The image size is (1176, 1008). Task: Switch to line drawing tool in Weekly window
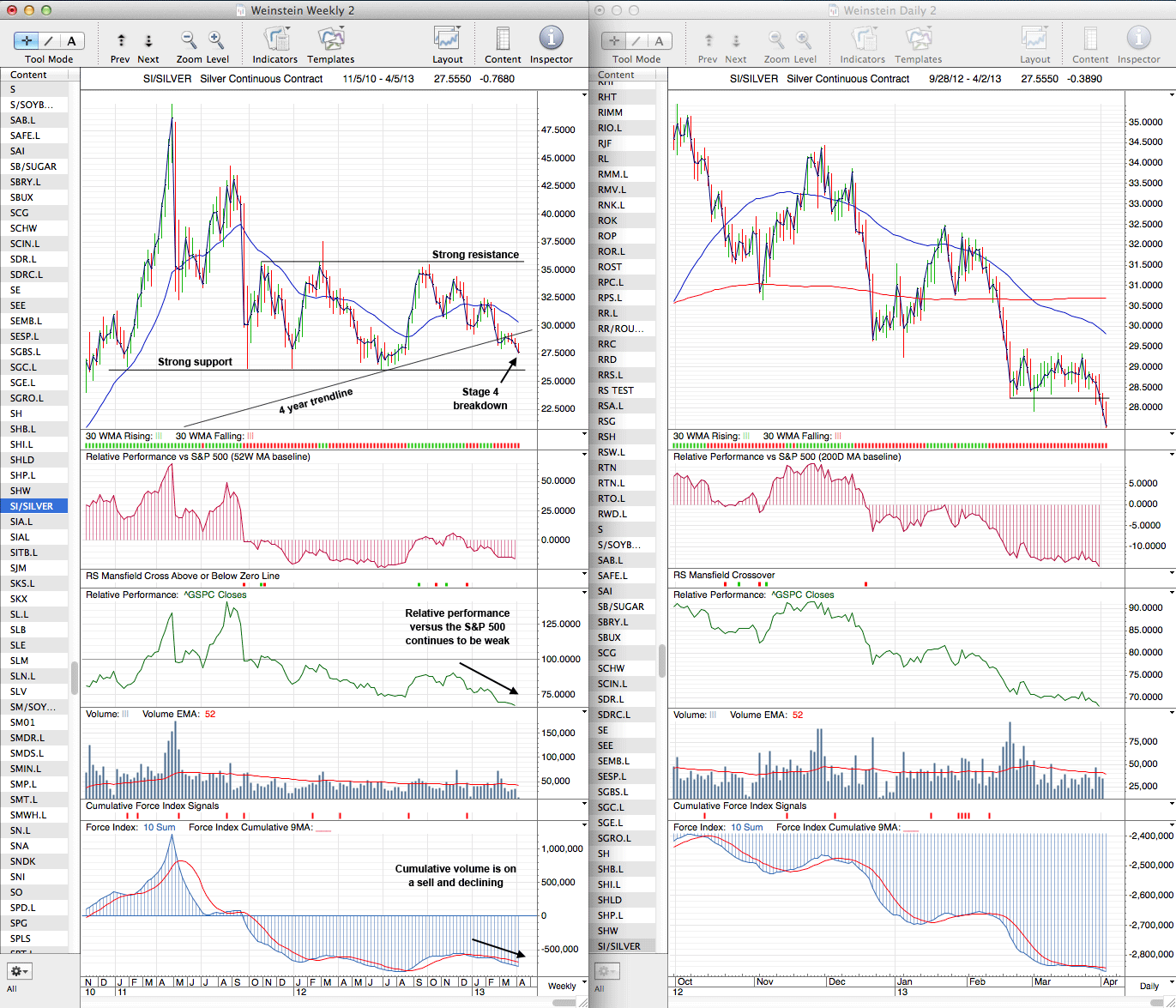click(x=50, y=40)
